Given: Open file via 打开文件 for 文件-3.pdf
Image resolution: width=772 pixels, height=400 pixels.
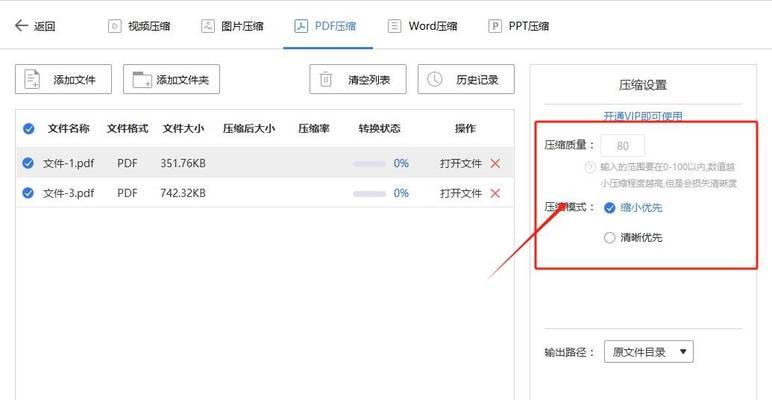Looking at the screenshot, I should 461,194.
